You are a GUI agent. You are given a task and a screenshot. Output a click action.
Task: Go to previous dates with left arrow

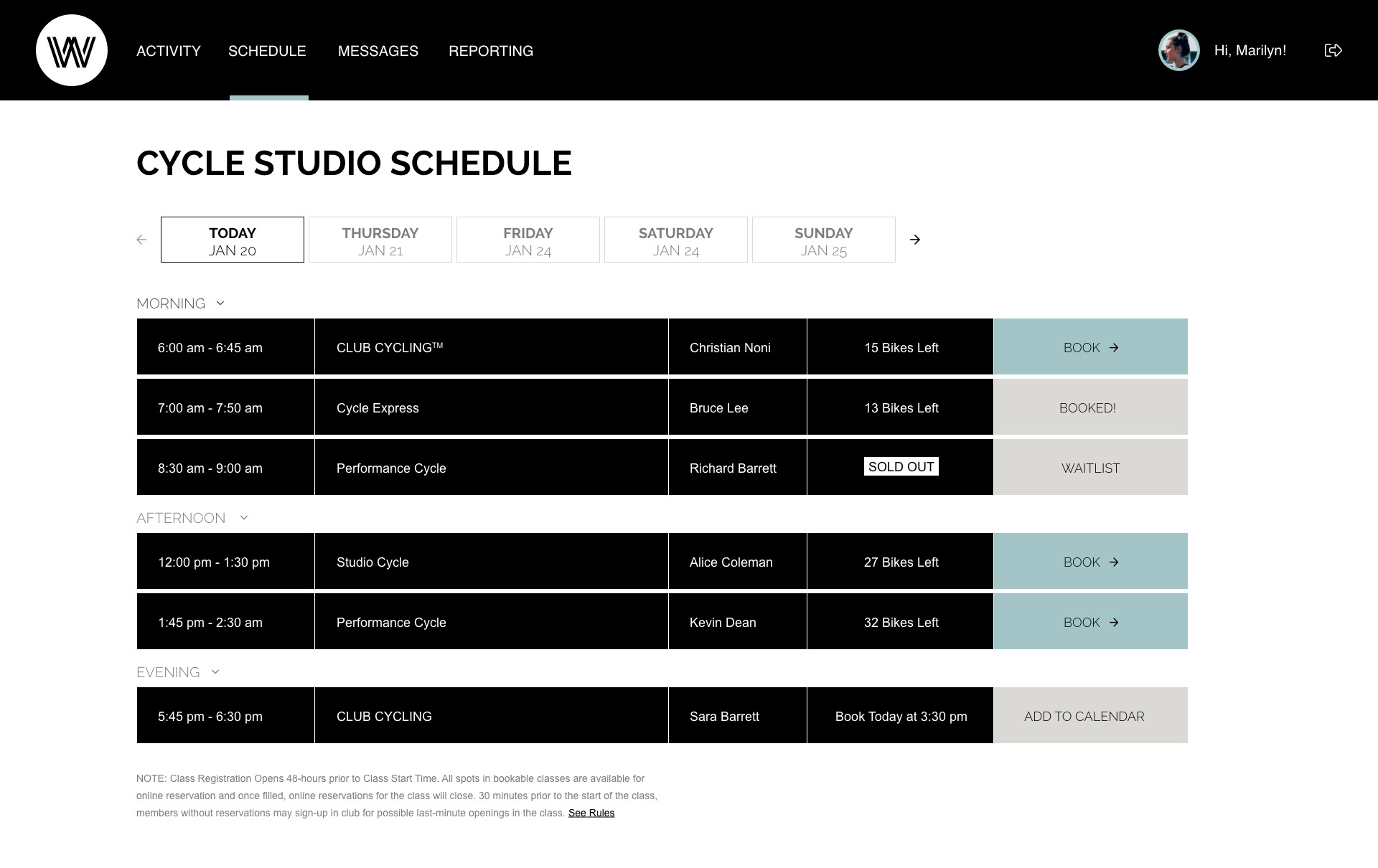tap(141, 240)
